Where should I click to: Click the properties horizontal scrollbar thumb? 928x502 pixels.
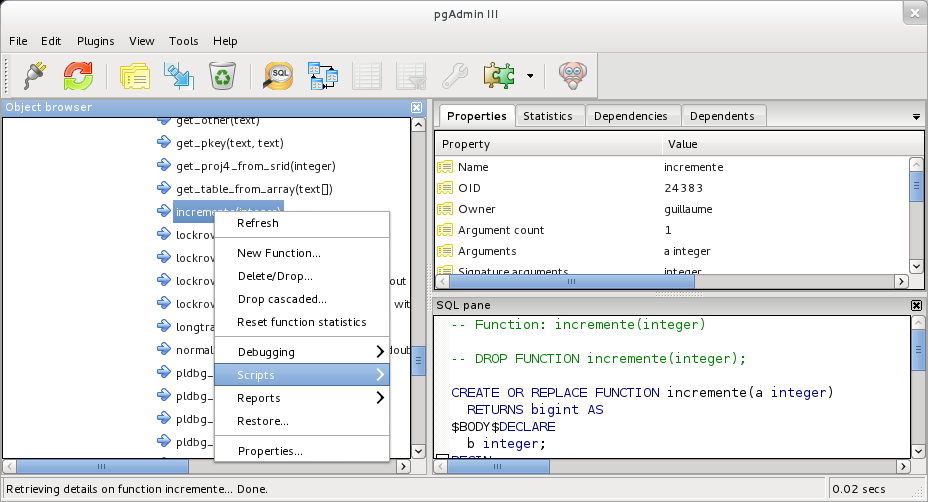pyautogui.click(x=572, y=282)
